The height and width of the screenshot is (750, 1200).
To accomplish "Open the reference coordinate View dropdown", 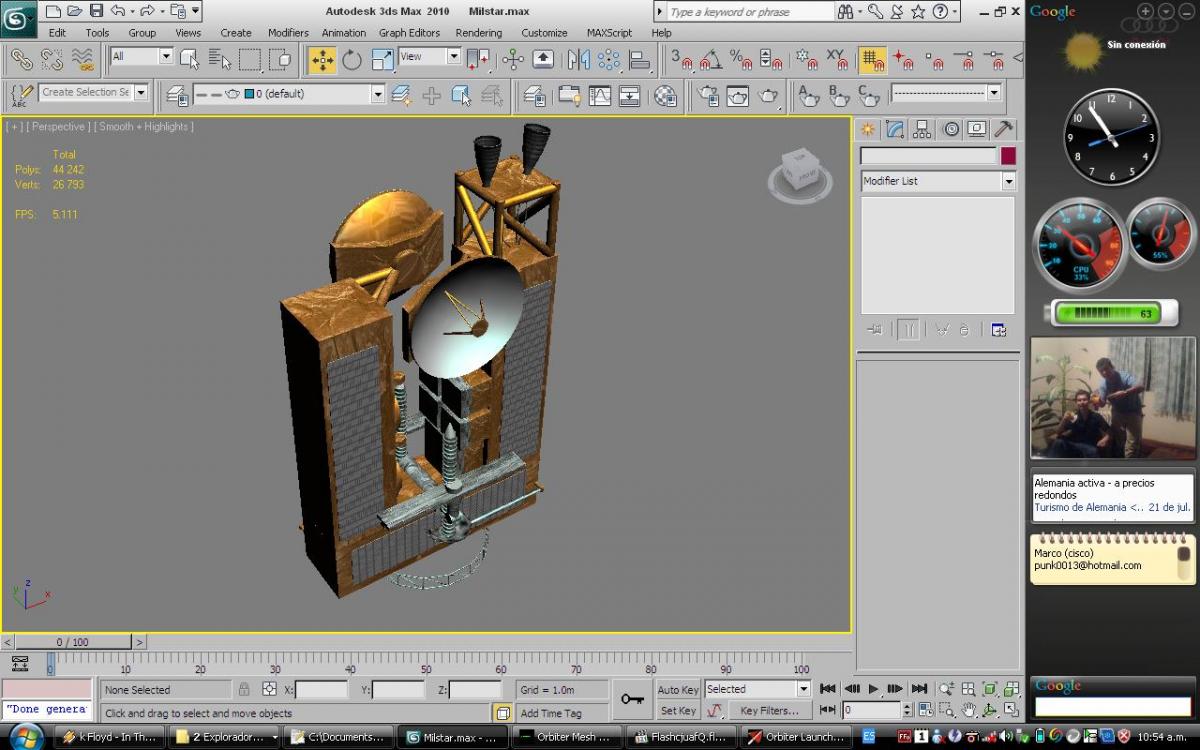I will (429, 57).
